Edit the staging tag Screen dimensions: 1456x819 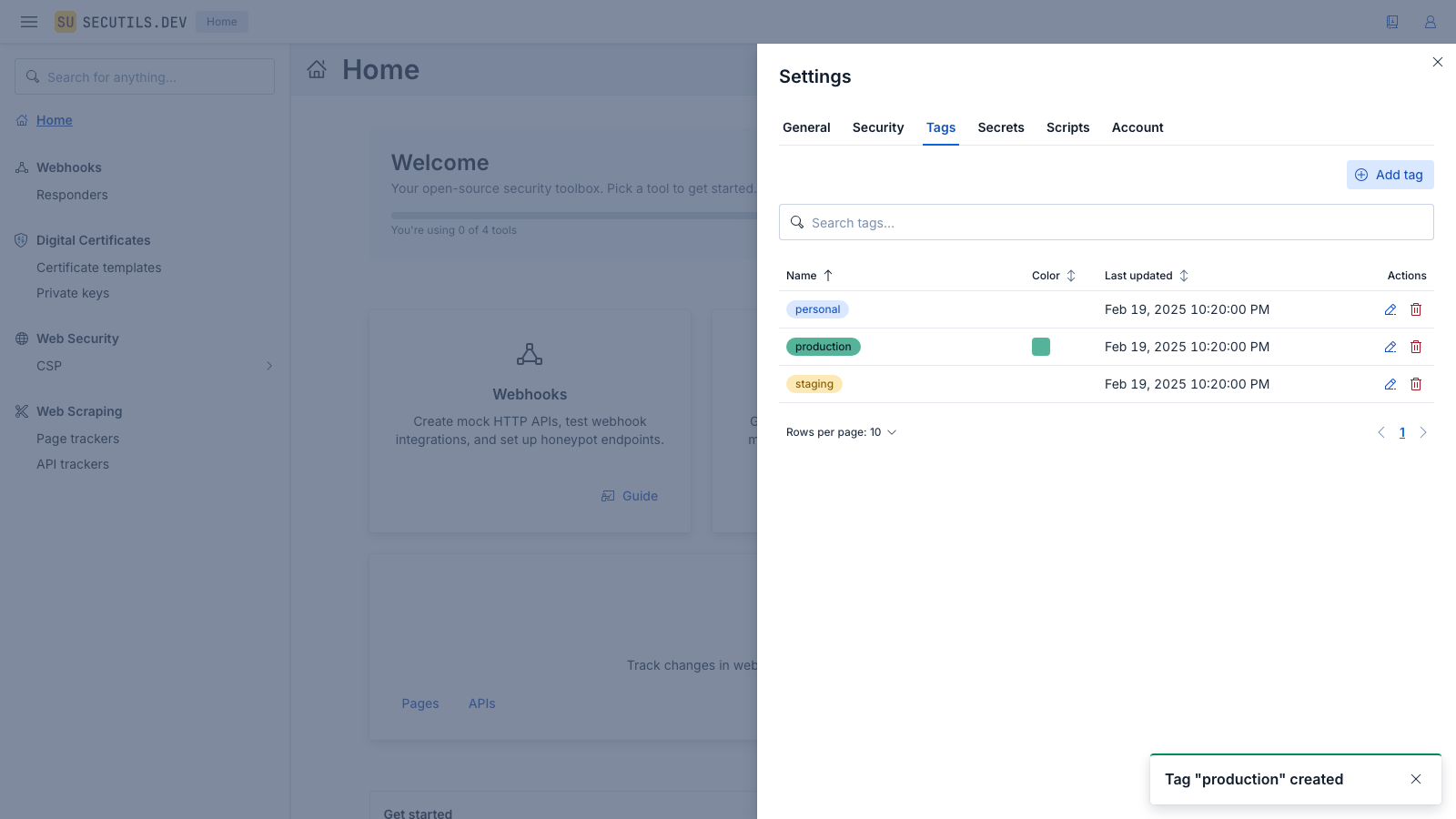coord(1390,384)
